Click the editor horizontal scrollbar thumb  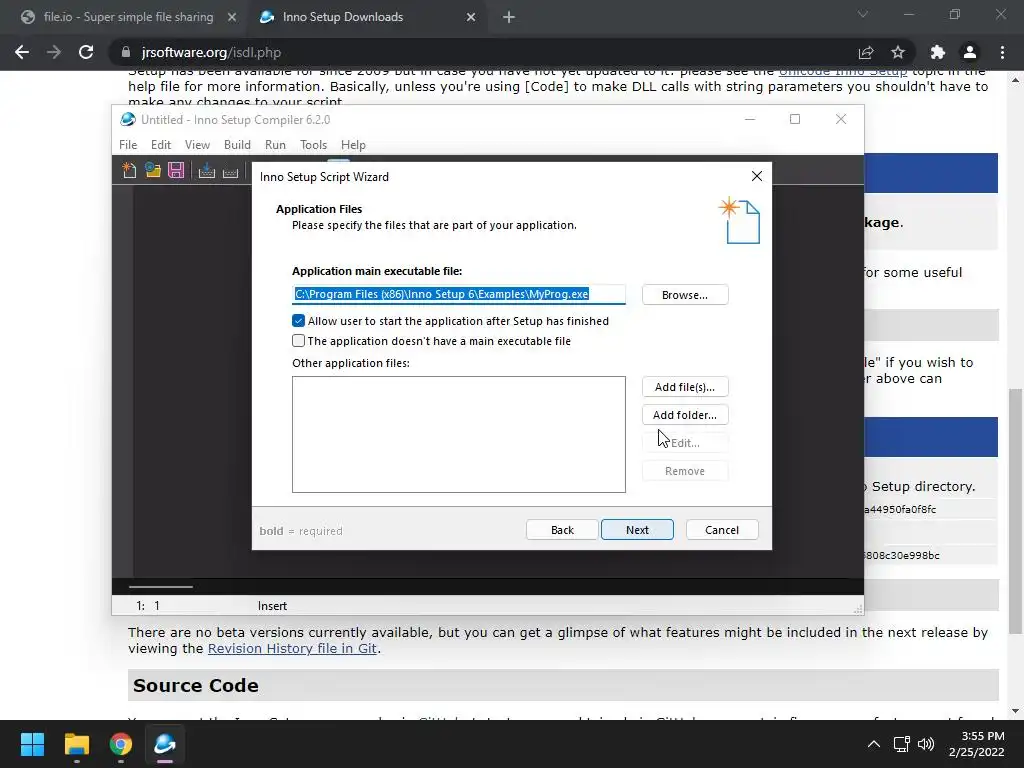161,587
